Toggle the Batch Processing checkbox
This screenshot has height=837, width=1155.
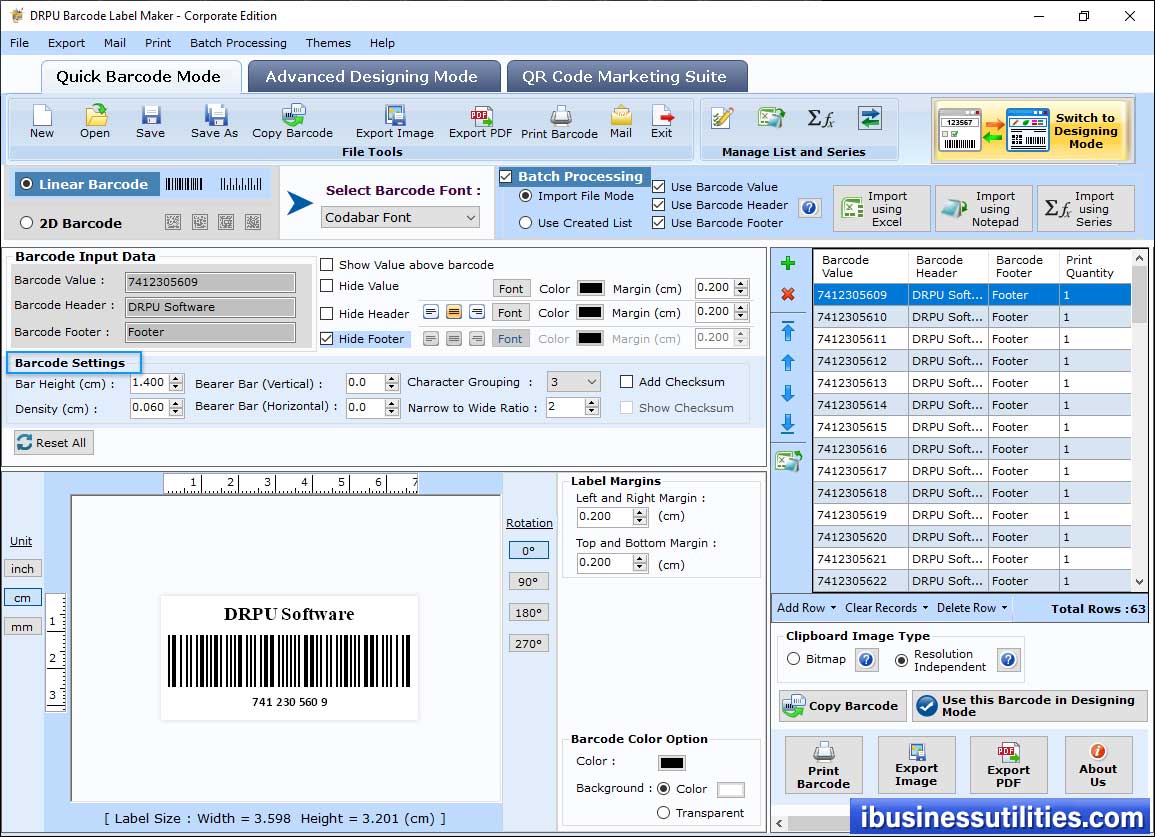tap(506, 176)
